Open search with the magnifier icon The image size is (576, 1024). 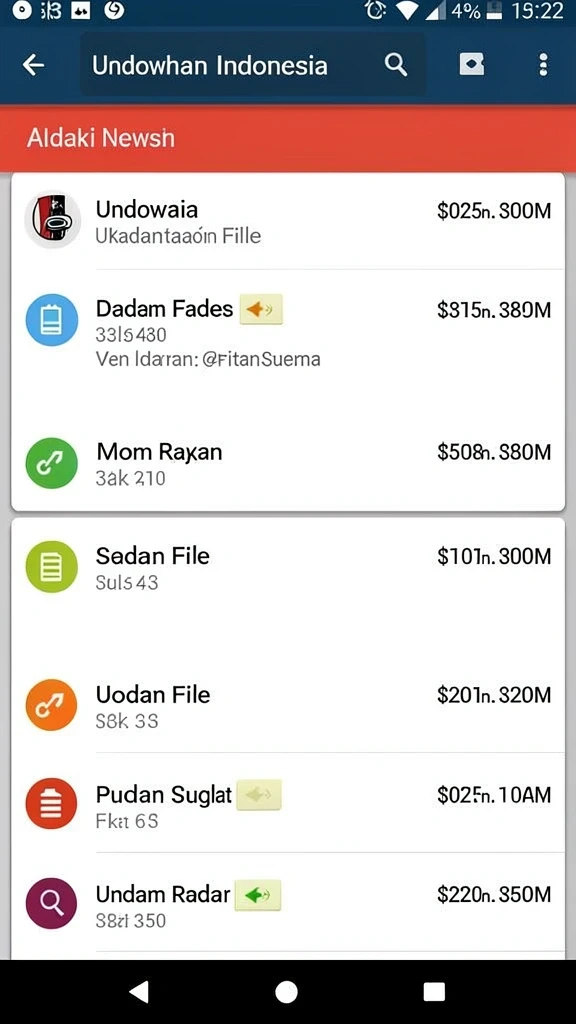(396, 65)
